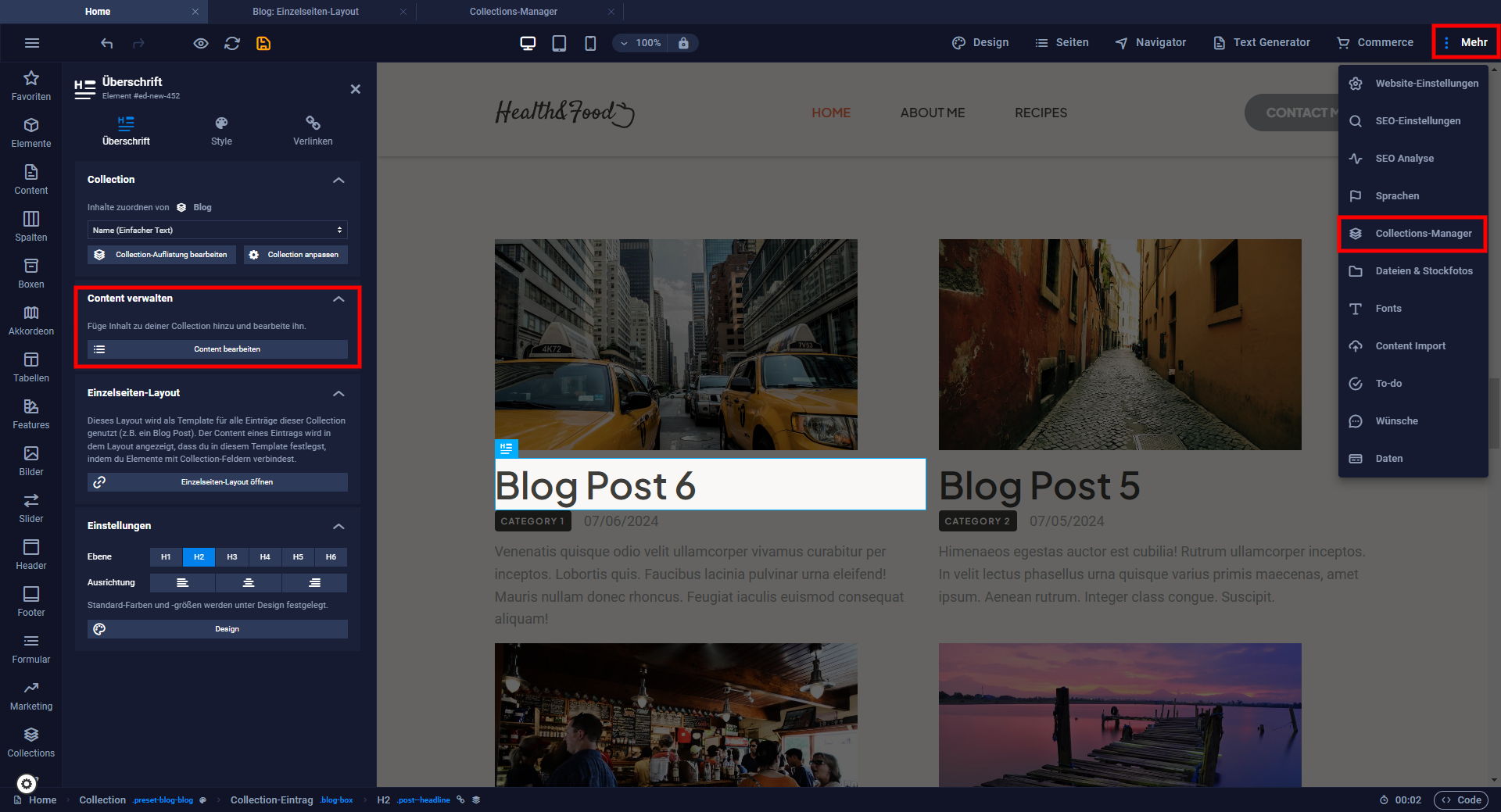Click Content bearbeiten button
The image size is (1501, 812).
[x=217, y=349]
